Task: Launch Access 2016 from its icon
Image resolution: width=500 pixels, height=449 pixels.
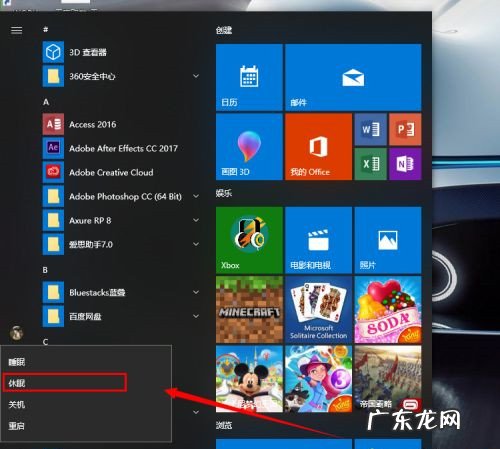Action: tap(53, 124)
